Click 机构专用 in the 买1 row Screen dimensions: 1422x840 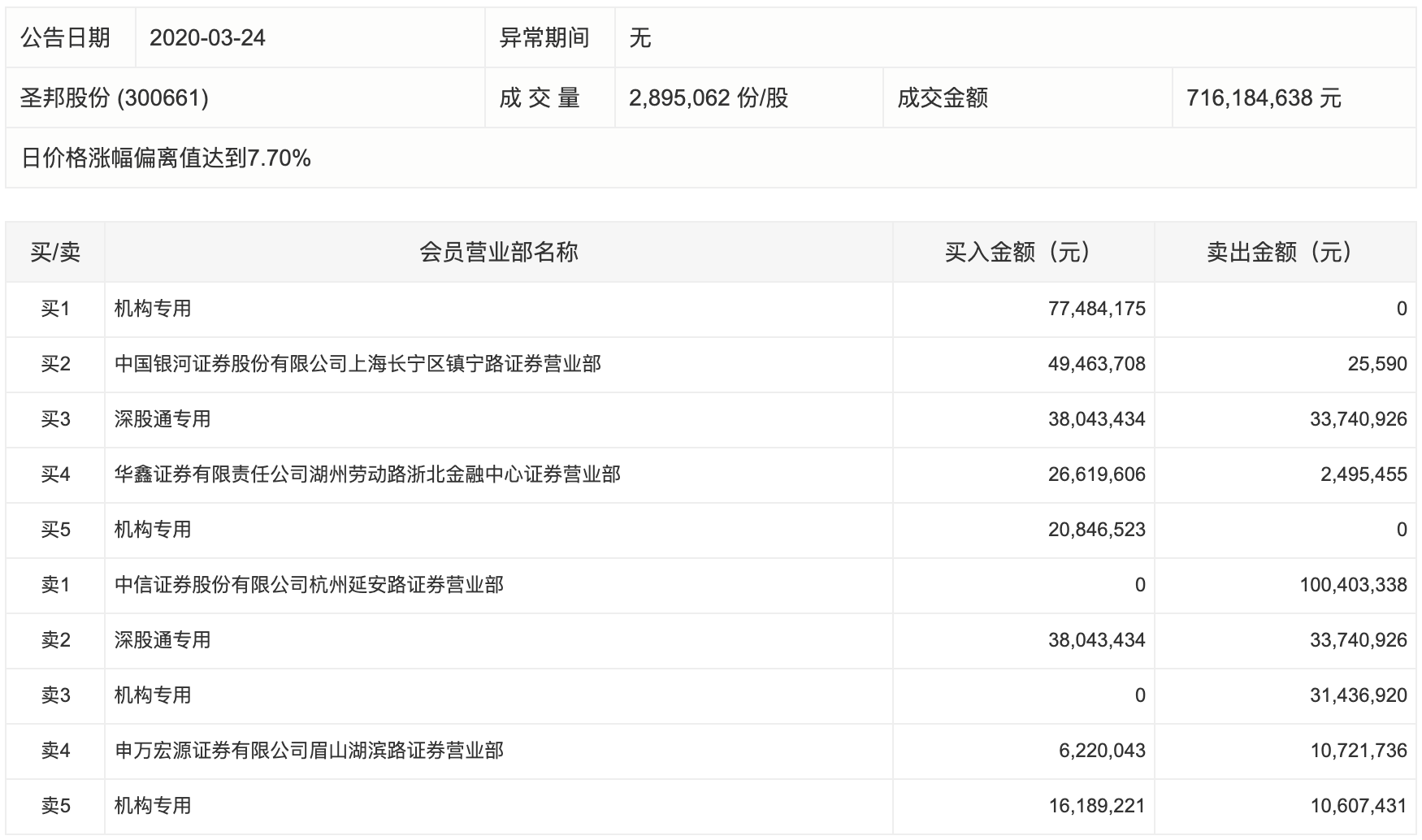[153, 309]
